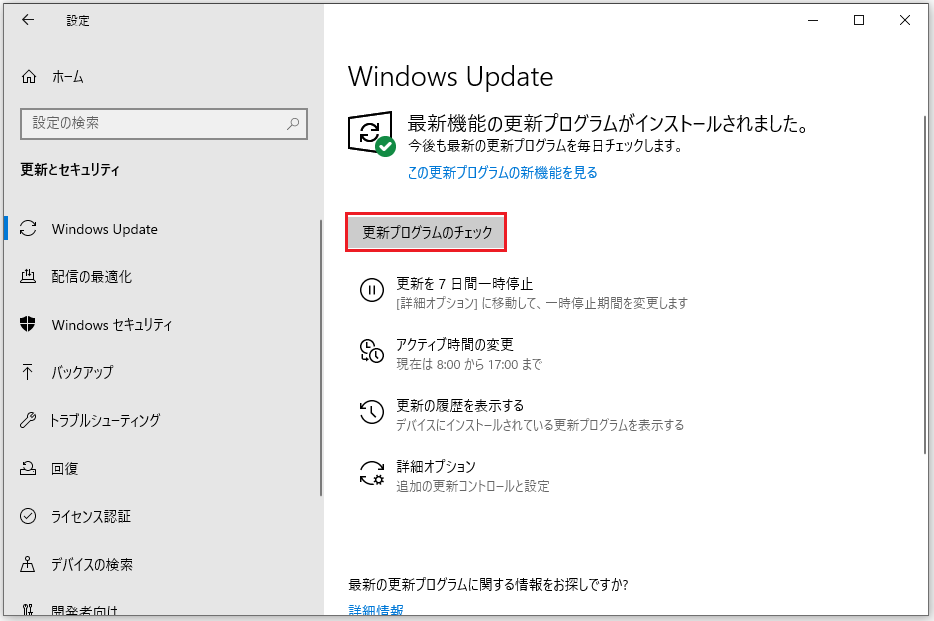Click the pause updates circle icon
Screen dimensions: 934x621
coord(371,290)
